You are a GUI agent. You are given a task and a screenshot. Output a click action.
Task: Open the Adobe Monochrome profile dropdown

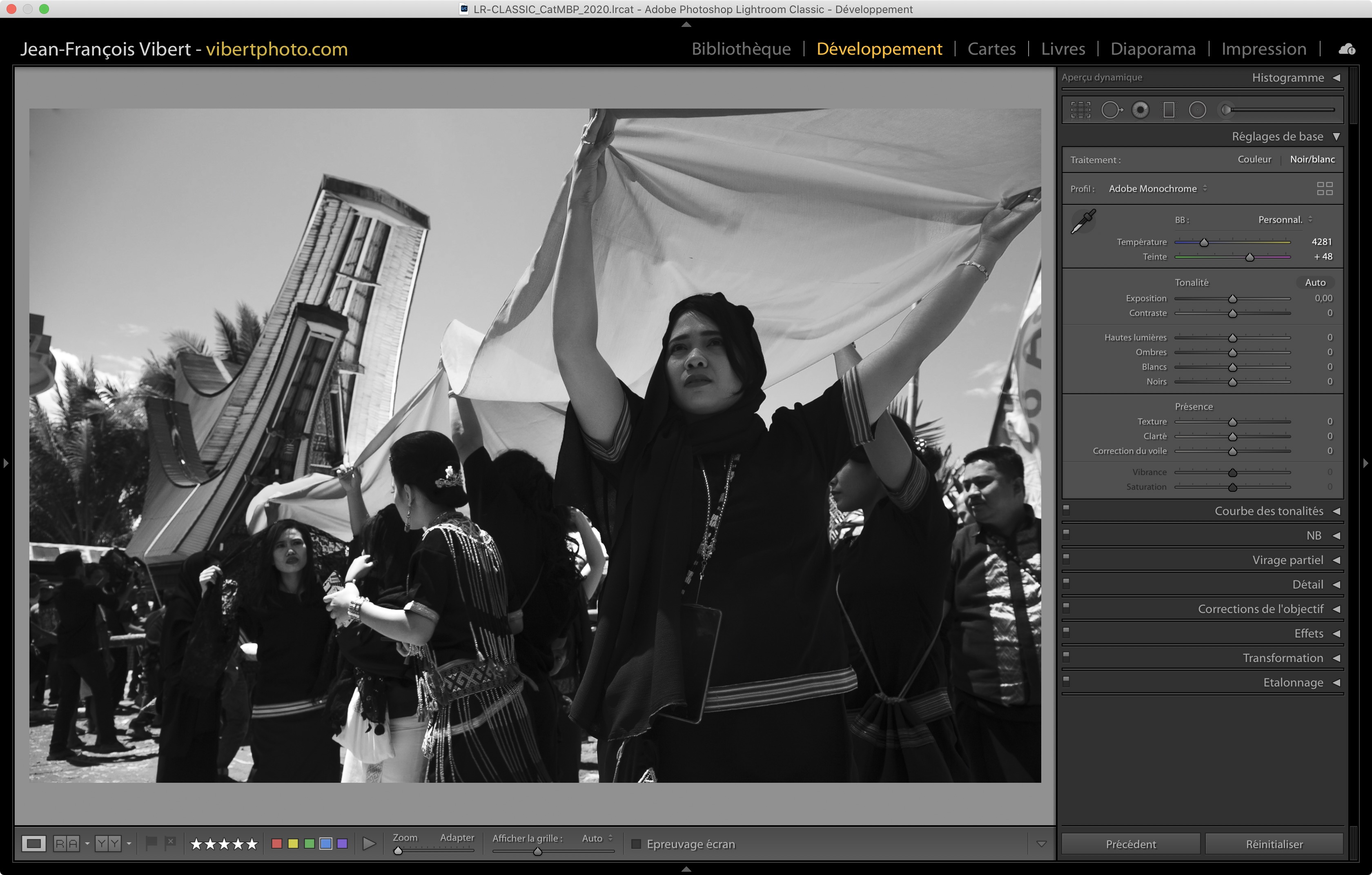tap(1158, 189)
